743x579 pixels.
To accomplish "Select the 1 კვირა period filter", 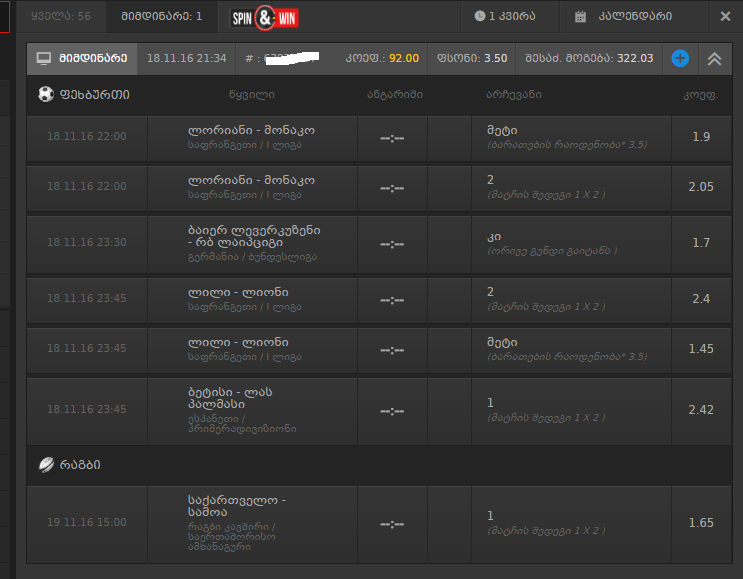I will click(x=512, y=16).
